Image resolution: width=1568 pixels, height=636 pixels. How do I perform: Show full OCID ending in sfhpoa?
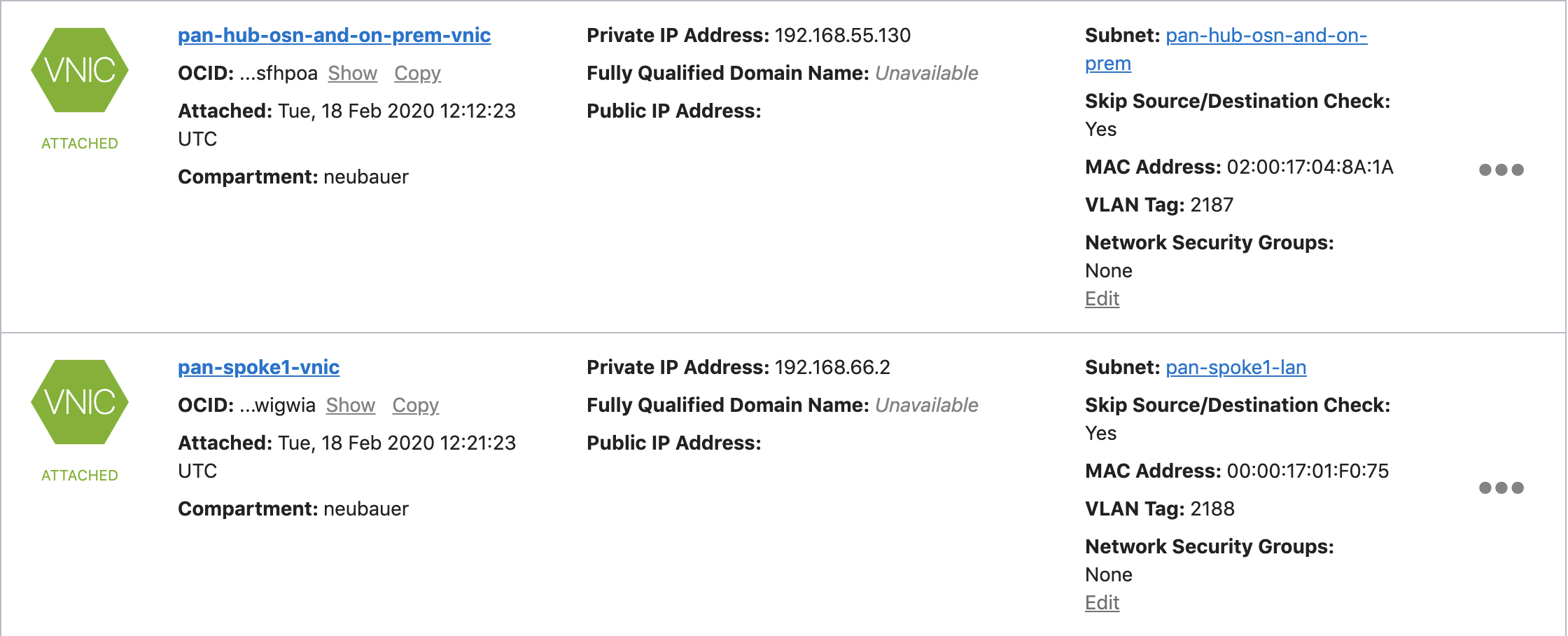click(x=352, y=73)
